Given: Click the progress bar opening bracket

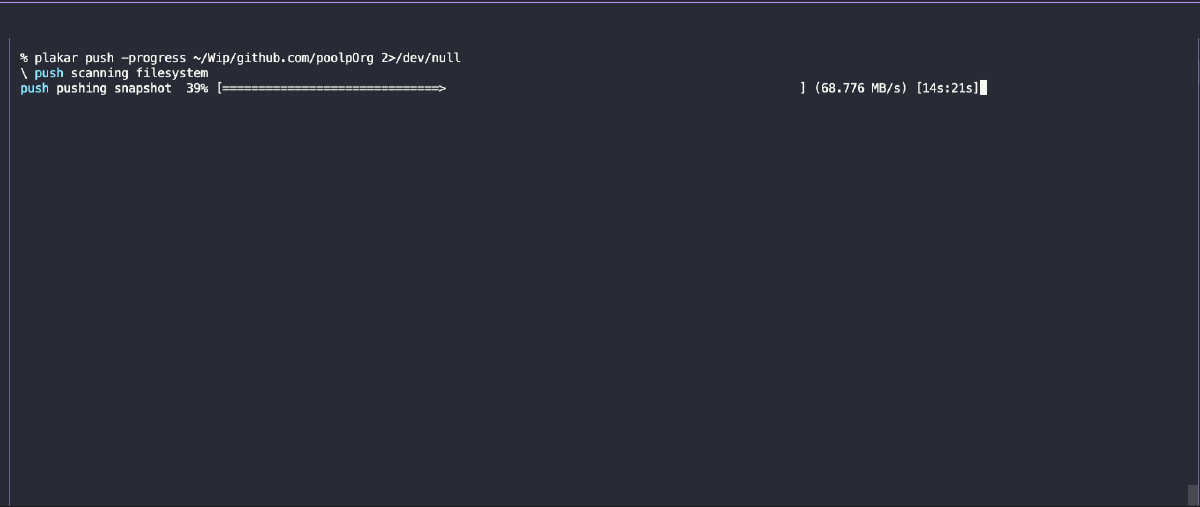Looking at the screenshot, I should click(x=219, y=89).
